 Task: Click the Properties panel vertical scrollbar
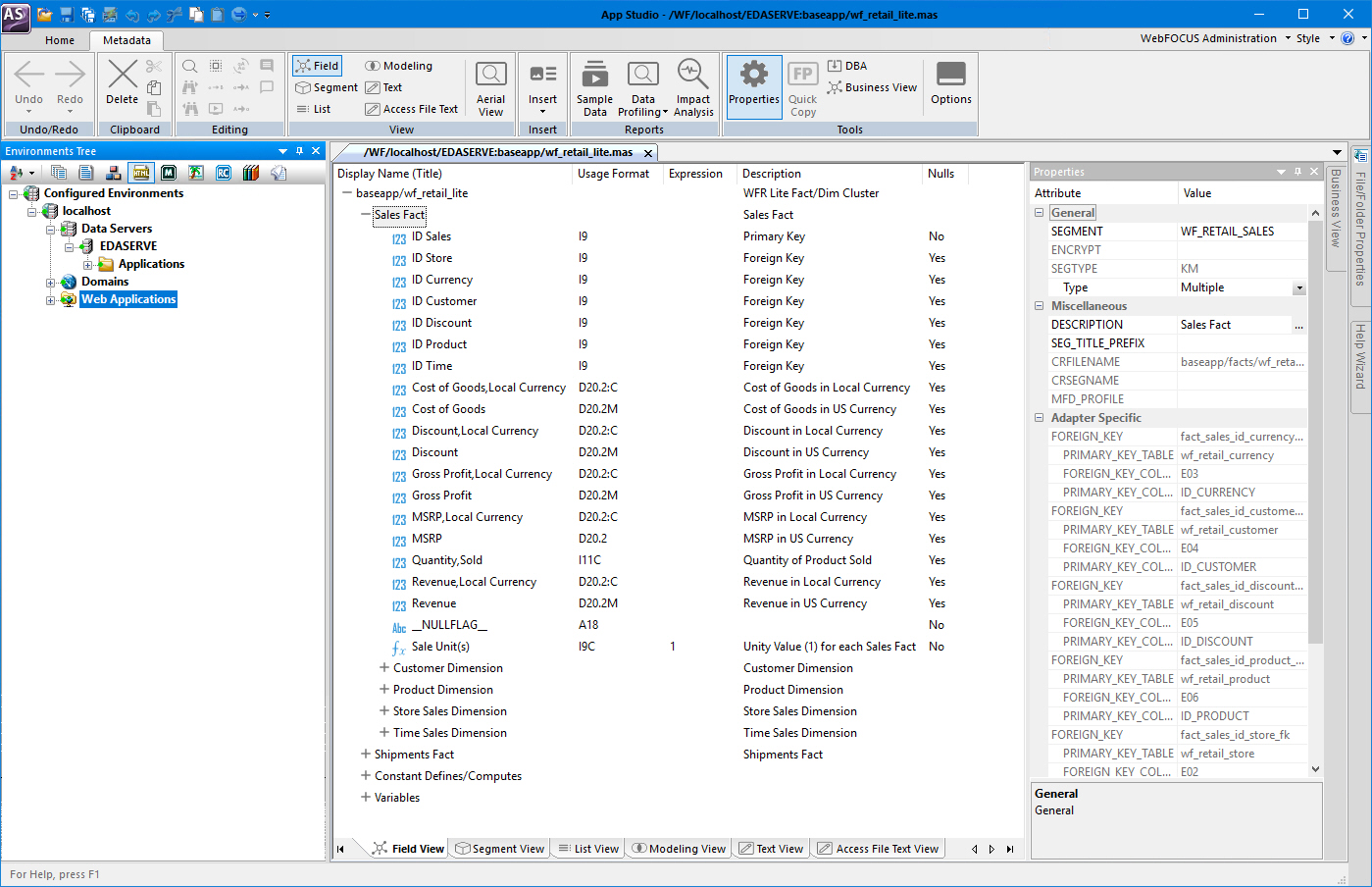pyautogui.click(x=1315, y=432)
